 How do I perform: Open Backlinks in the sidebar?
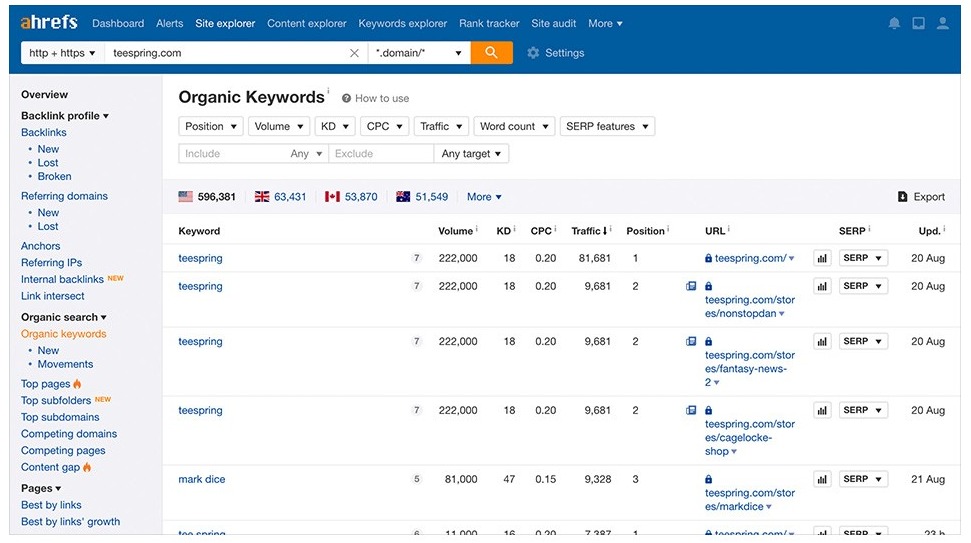click(43, 132)
